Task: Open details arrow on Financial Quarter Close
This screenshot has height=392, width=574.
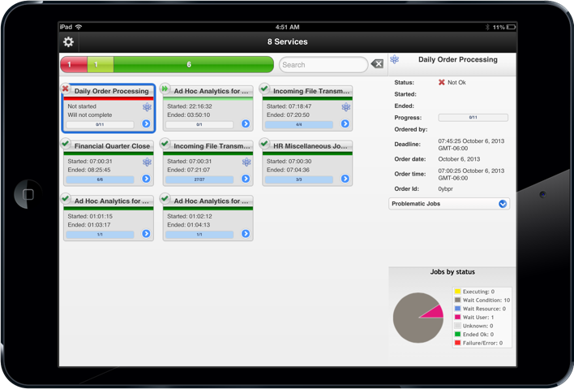Action: pos(146,179)
